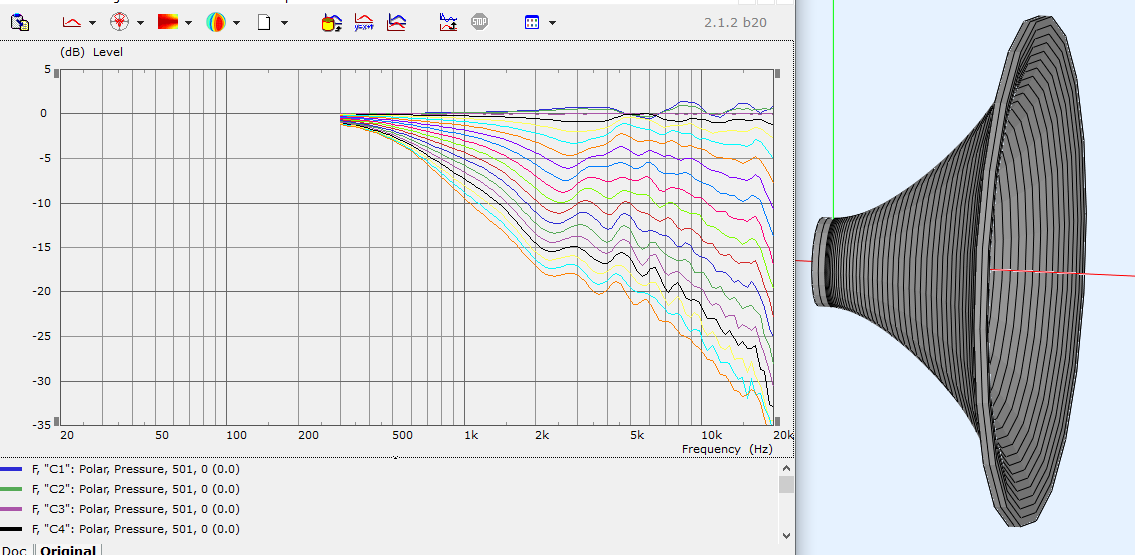This screenshot has width=1135, height=555.
Task: Click the C4 black legend swatch
Action: 11,529
